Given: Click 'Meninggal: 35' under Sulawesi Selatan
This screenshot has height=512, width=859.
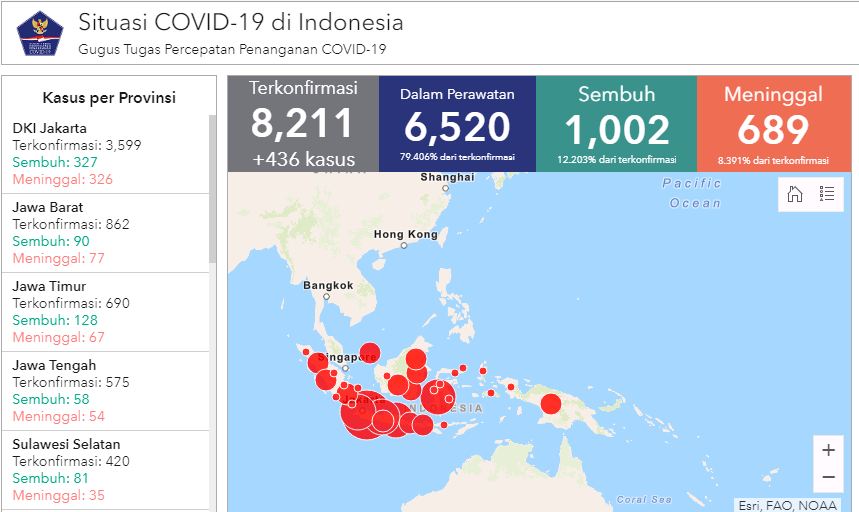Looking at the screenshot, I should [59, 494].
